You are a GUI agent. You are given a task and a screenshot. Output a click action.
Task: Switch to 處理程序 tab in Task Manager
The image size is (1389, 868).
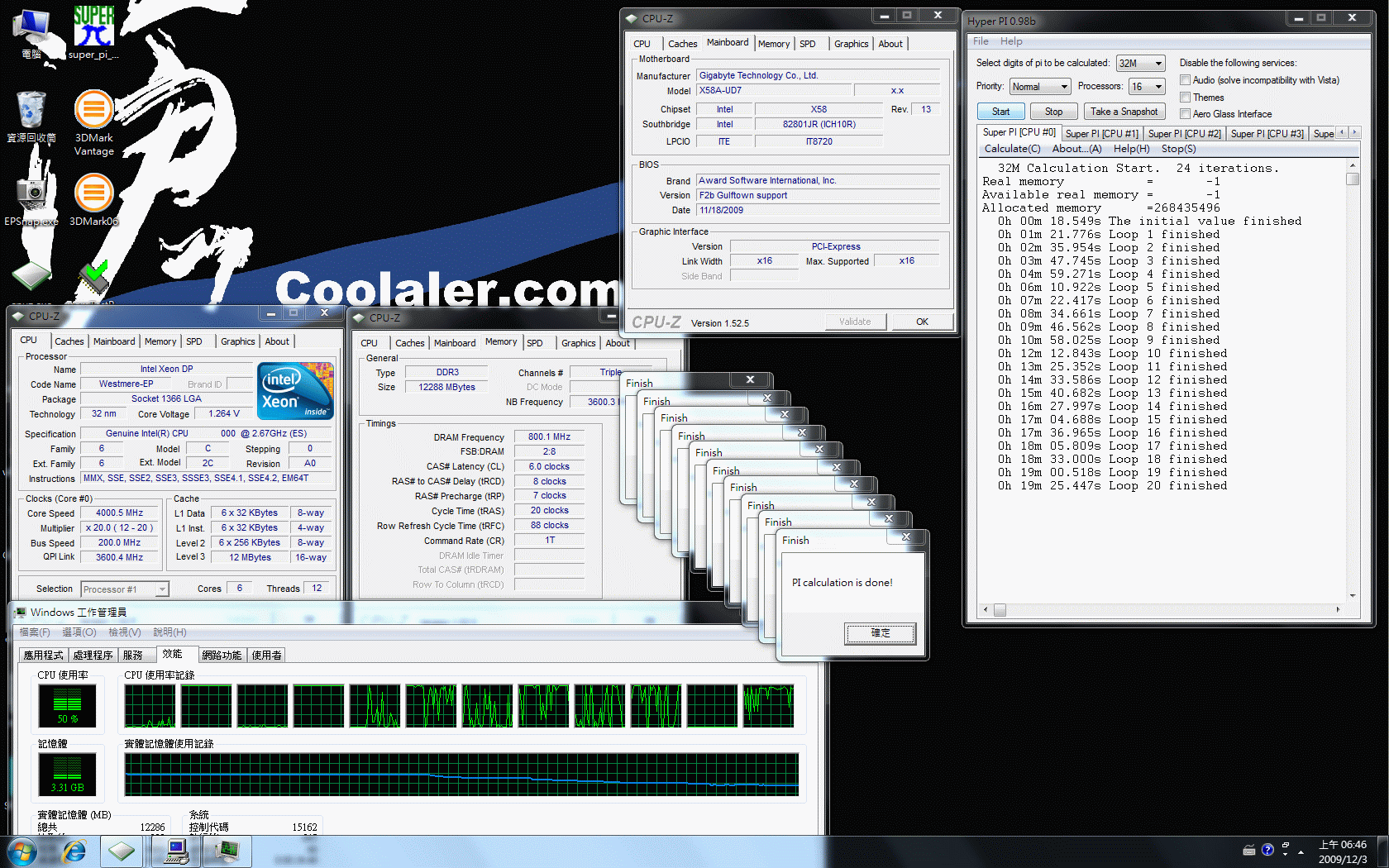click(x=93, y=655)
